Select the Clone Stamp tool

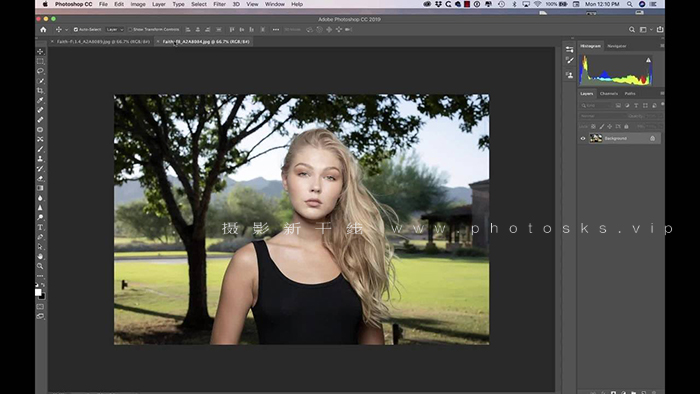pos(40,159)
